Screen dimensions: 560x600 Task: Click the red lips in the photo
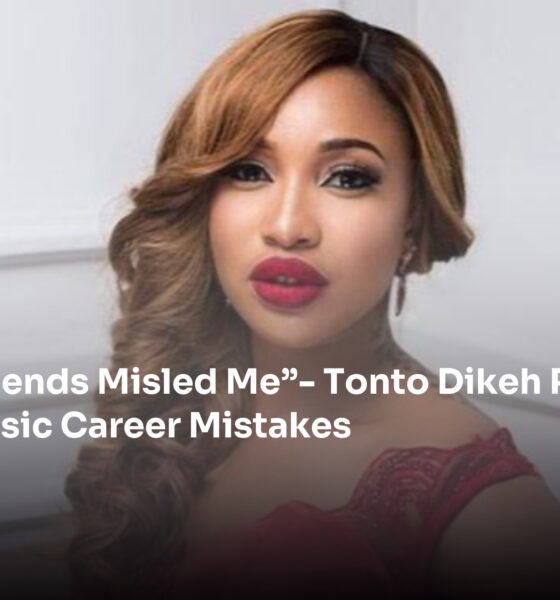click(x=288, y=282)
